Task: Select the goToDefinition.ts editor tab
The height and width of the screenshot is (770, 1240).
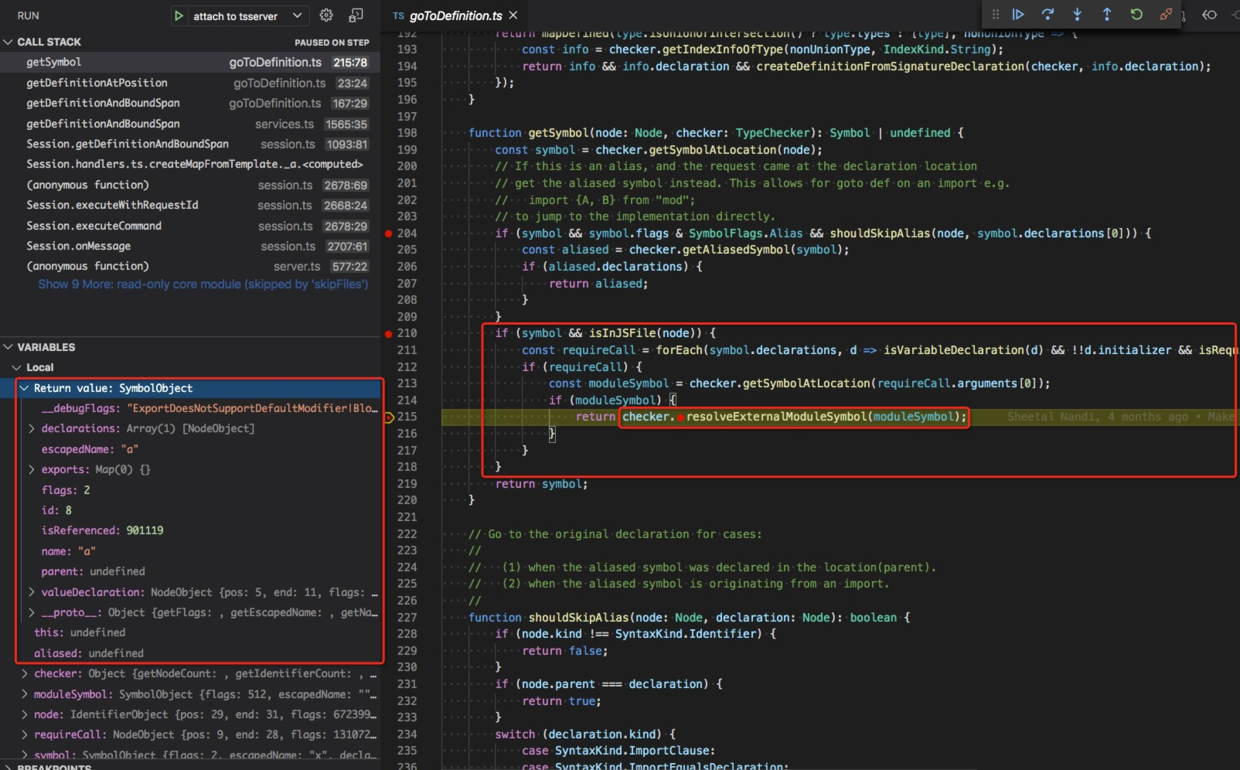Action: pos(455,16)
